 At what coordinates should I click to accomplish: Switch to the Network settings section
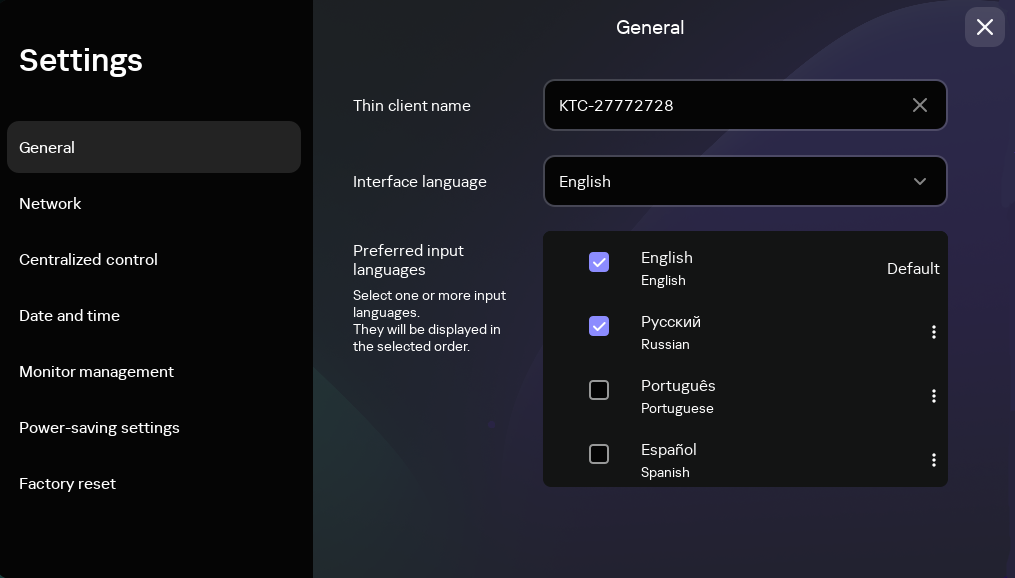pos(50,203)
